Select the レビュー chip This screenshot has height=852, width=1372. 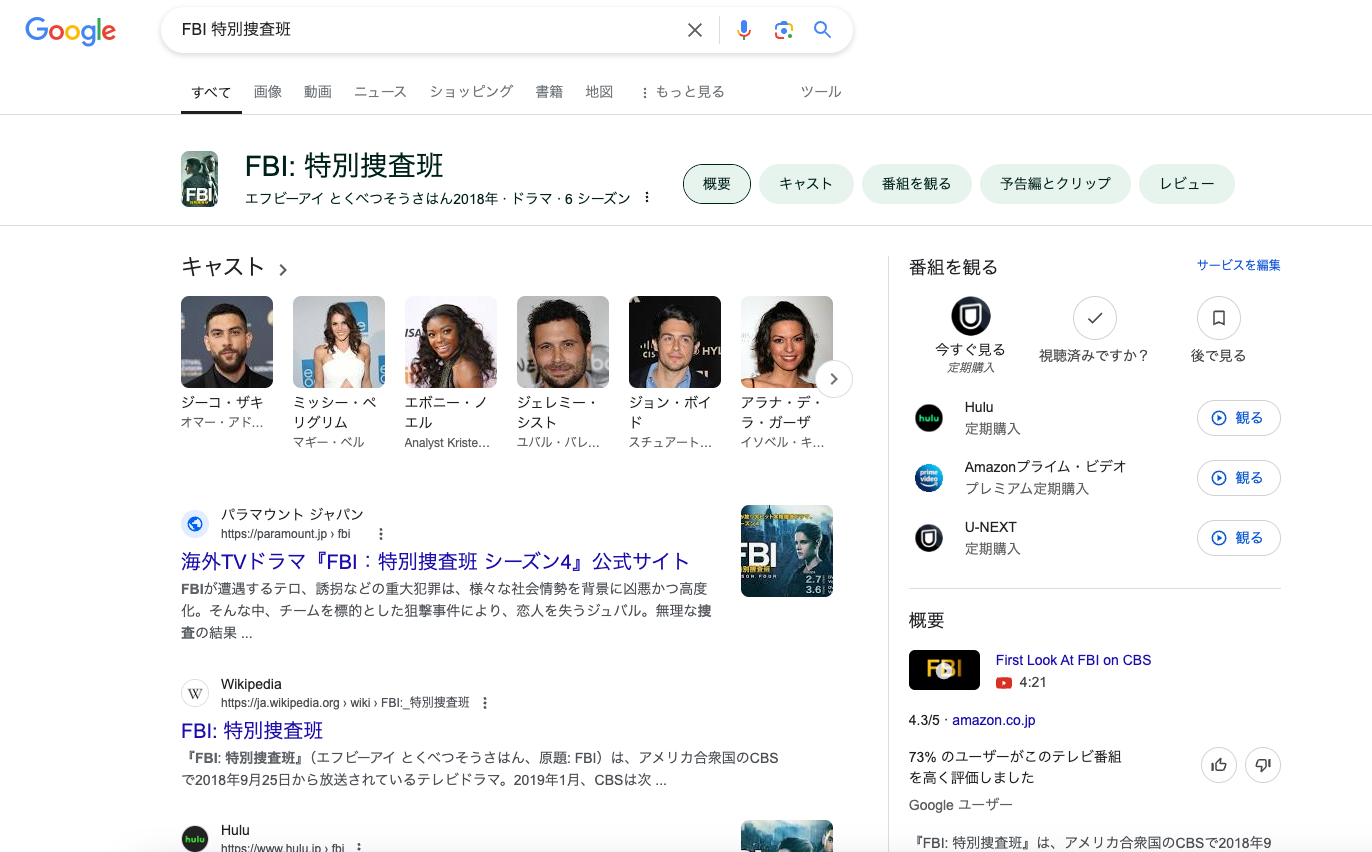click(x=1187, y=184)
